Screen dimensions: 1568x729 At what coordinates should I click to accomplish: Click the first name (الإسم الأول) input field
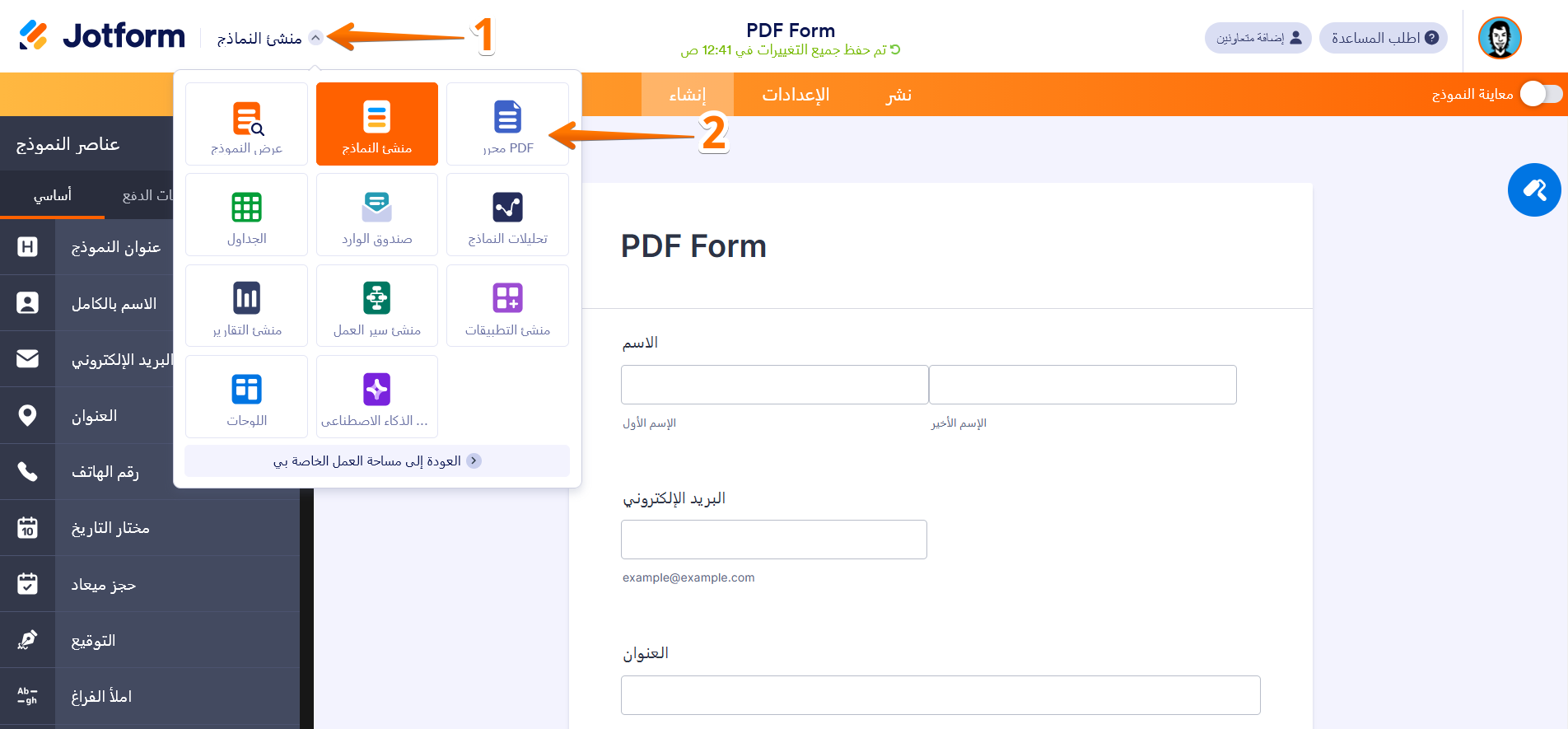[x=773, y=384]
